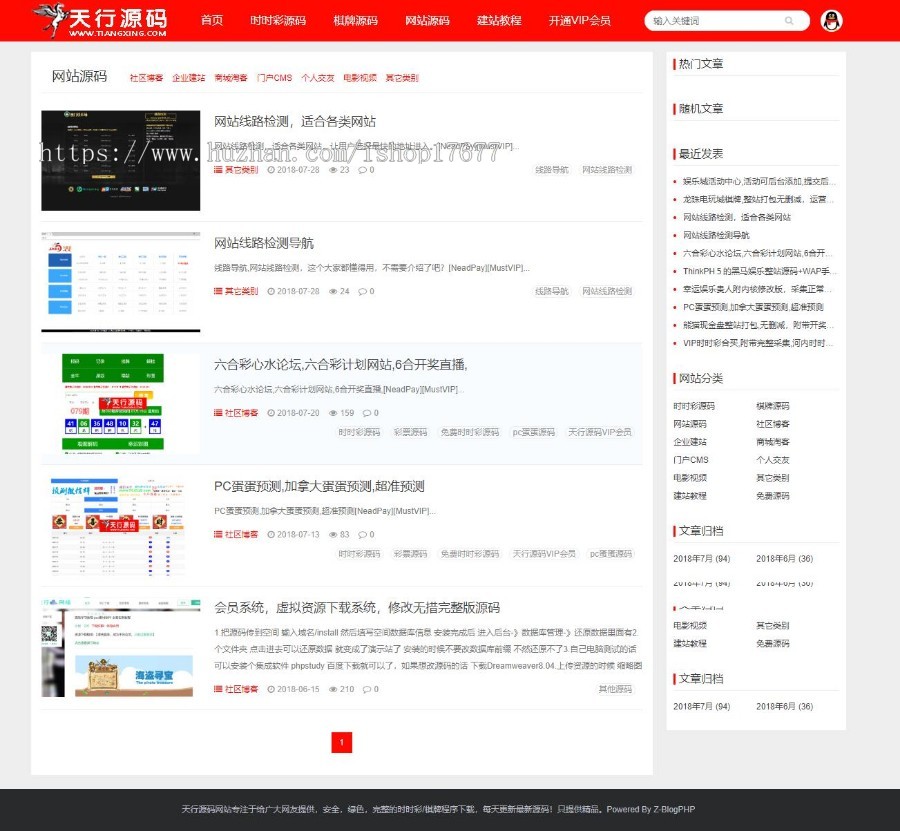
Task: Click sidebar category 社区博客
Action: [x=773, y=424]
